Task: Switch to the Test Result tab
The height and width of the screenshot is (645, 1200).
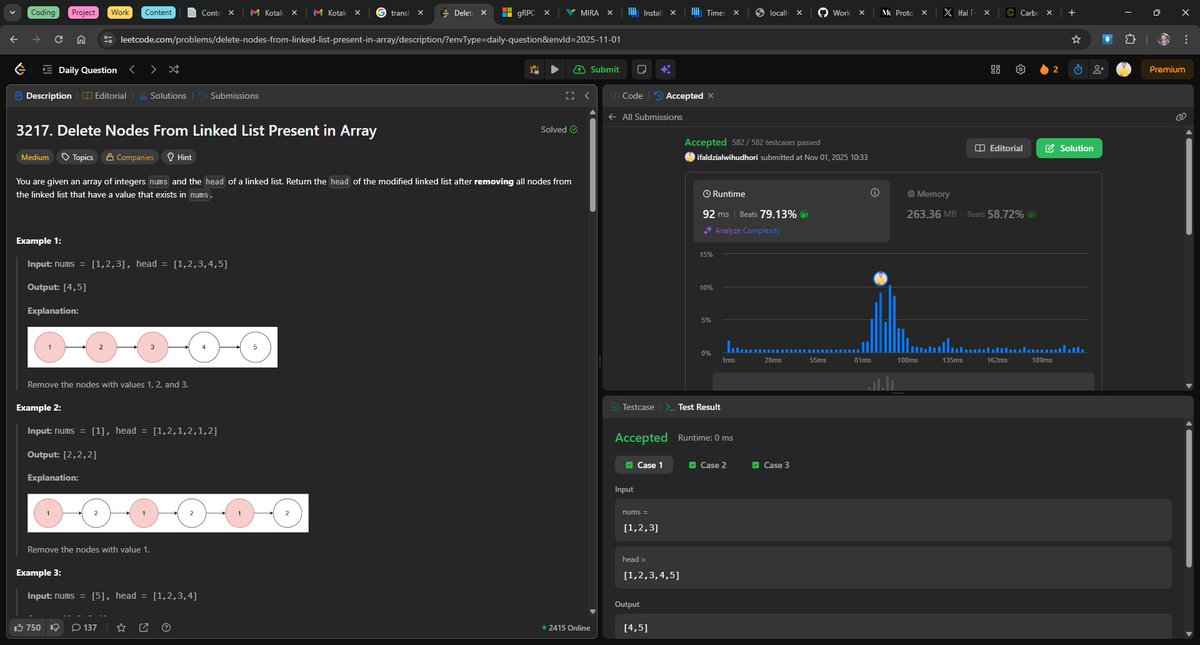Action: pos(692,407)
